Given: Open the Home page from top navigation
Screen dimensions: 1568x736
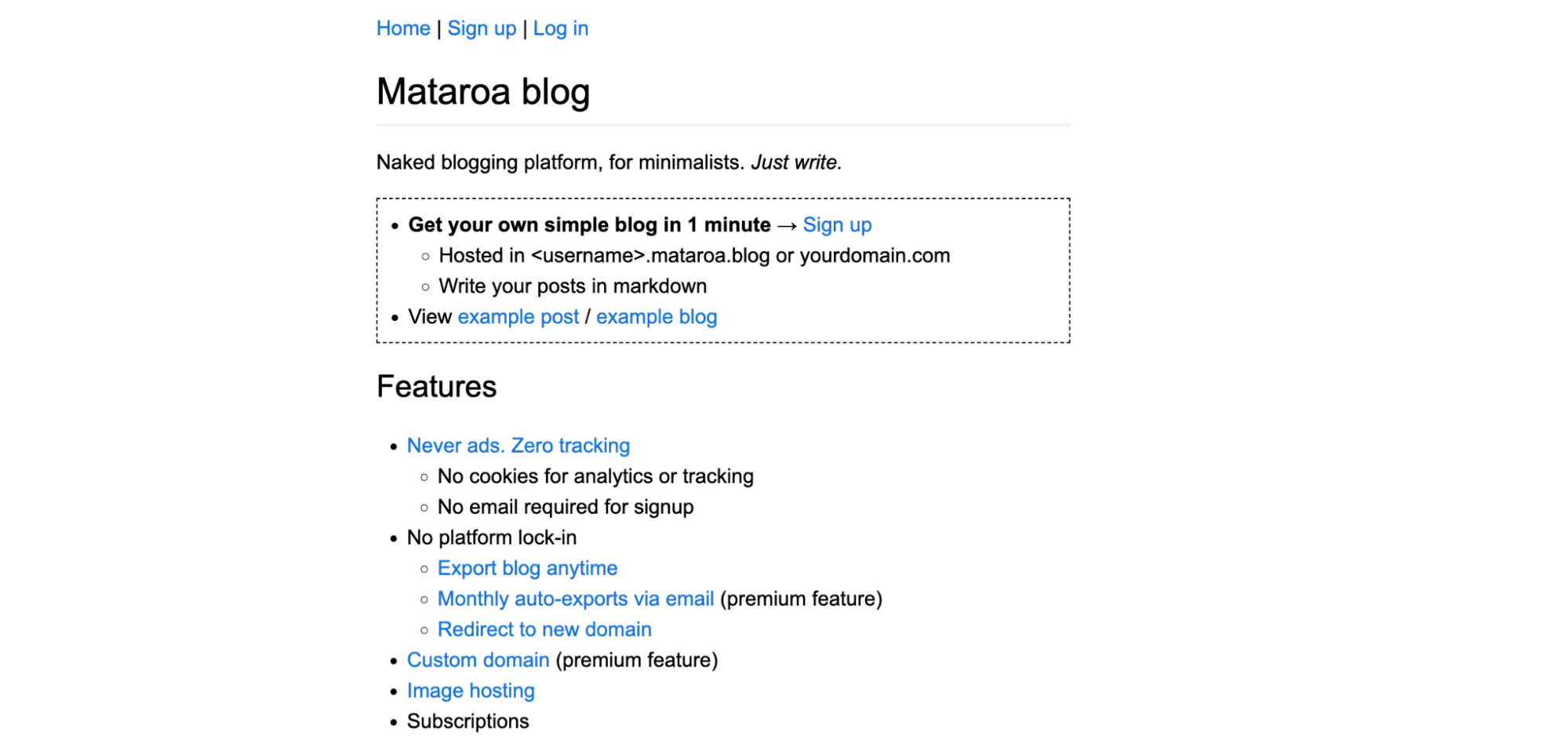Looking at the screenshot, I should click(x=402, y=28).
